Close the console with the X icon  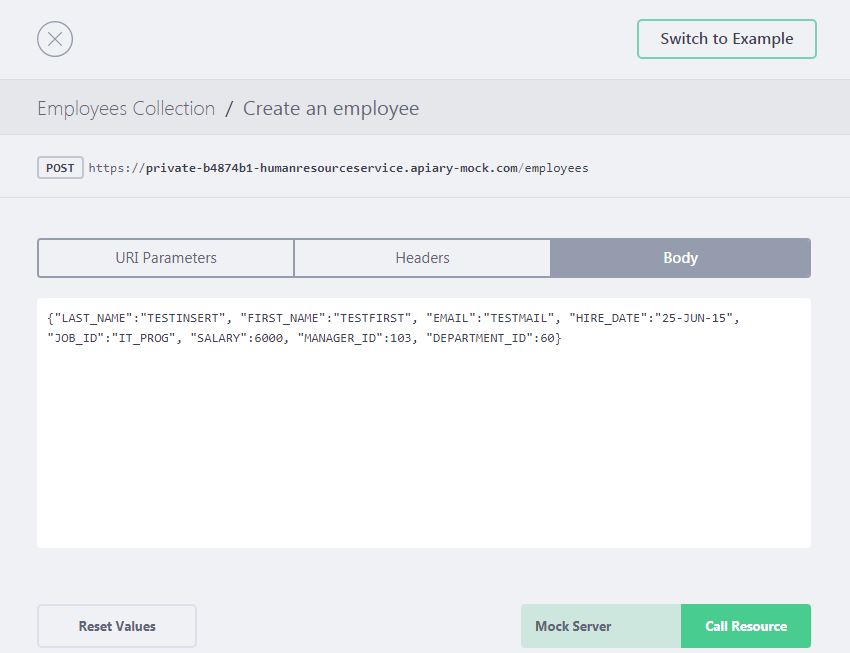[x=55, y=39]
